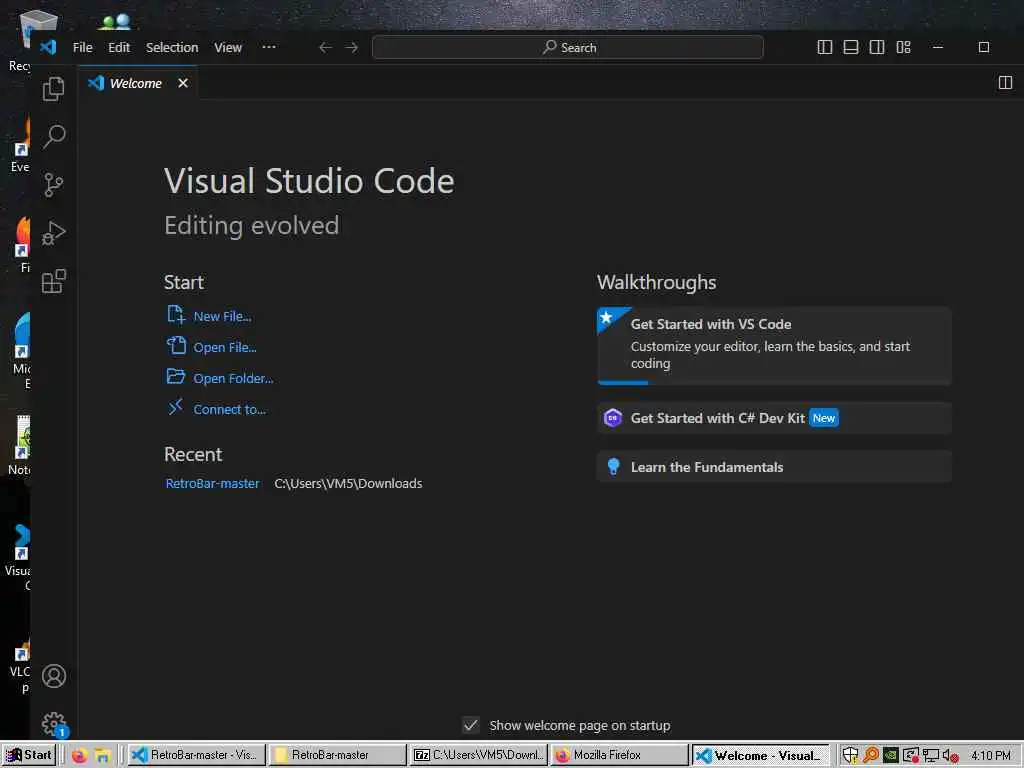Click the security shield tray icon

850,756
